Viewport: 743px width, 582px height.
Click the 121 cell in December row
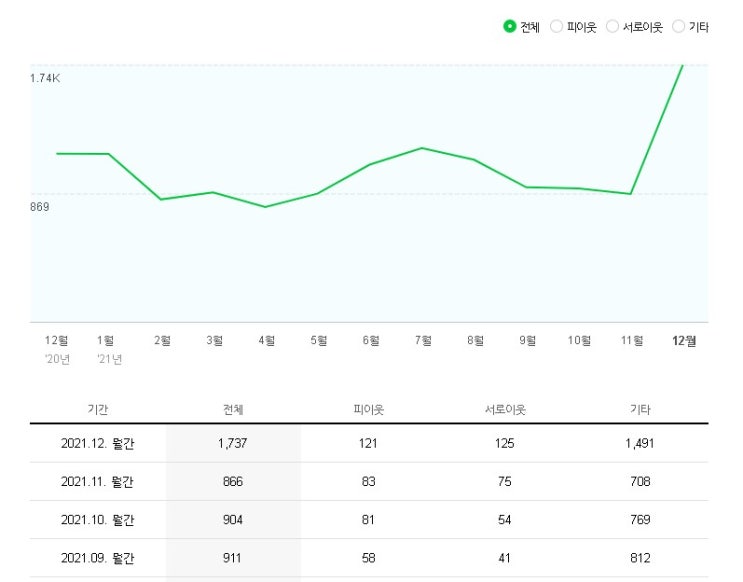(x=368, y=444)
